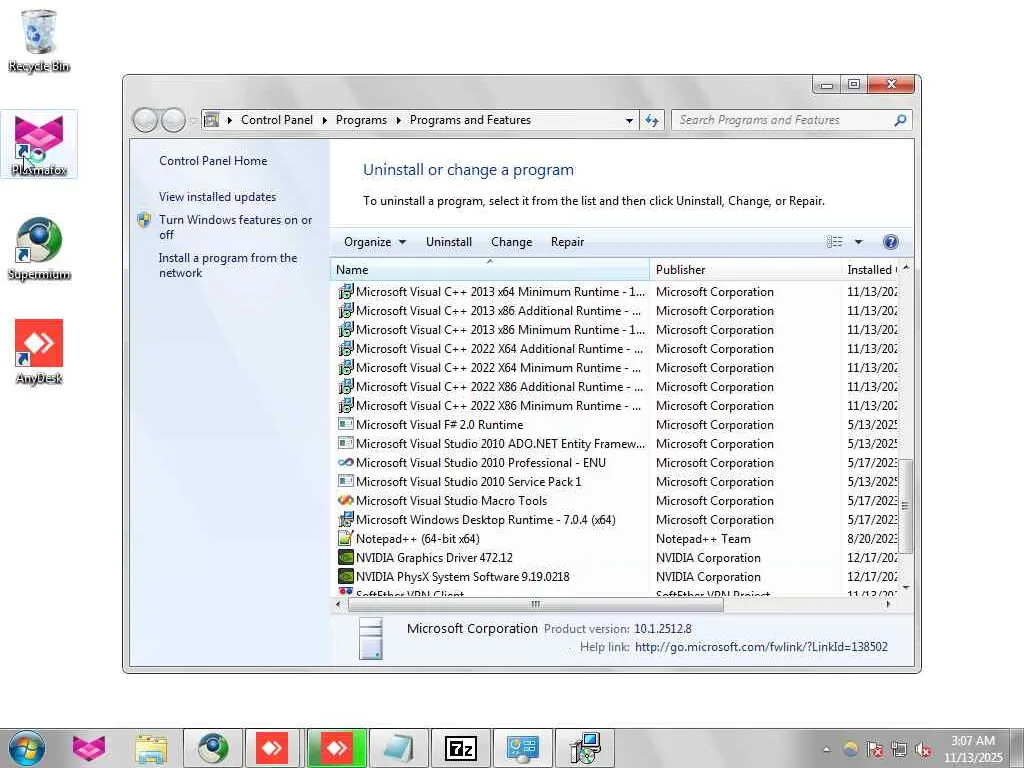Open the File Explorer taskbar icon

151,748
